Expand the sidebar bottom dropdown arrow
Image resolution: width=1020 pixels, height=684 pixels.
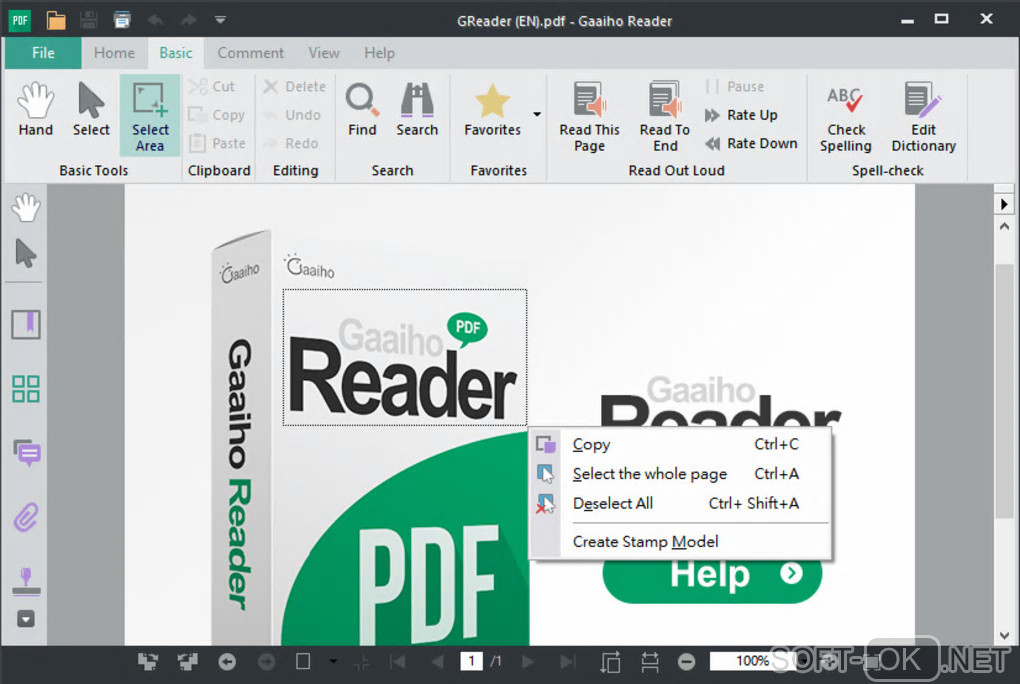pyautogui.click(x=26, y=619)
